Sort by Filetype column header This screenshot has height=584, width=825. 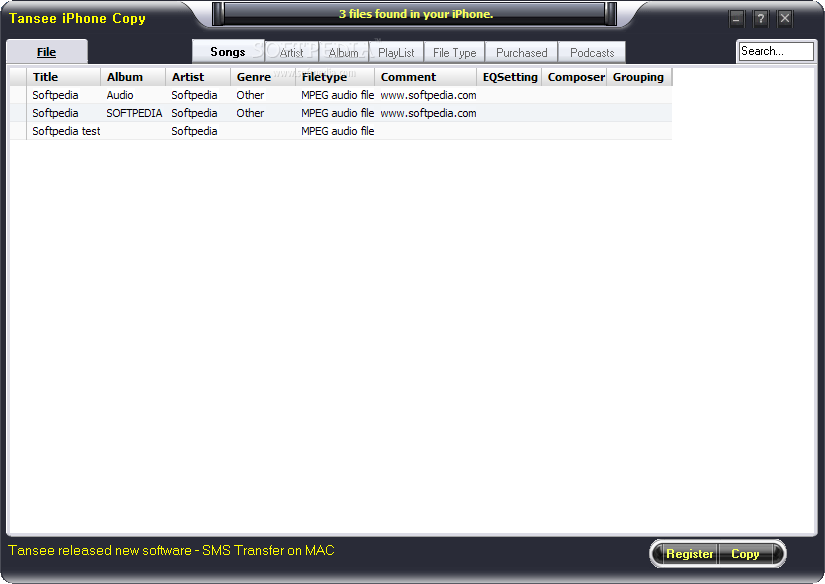(x=335, y=77)
